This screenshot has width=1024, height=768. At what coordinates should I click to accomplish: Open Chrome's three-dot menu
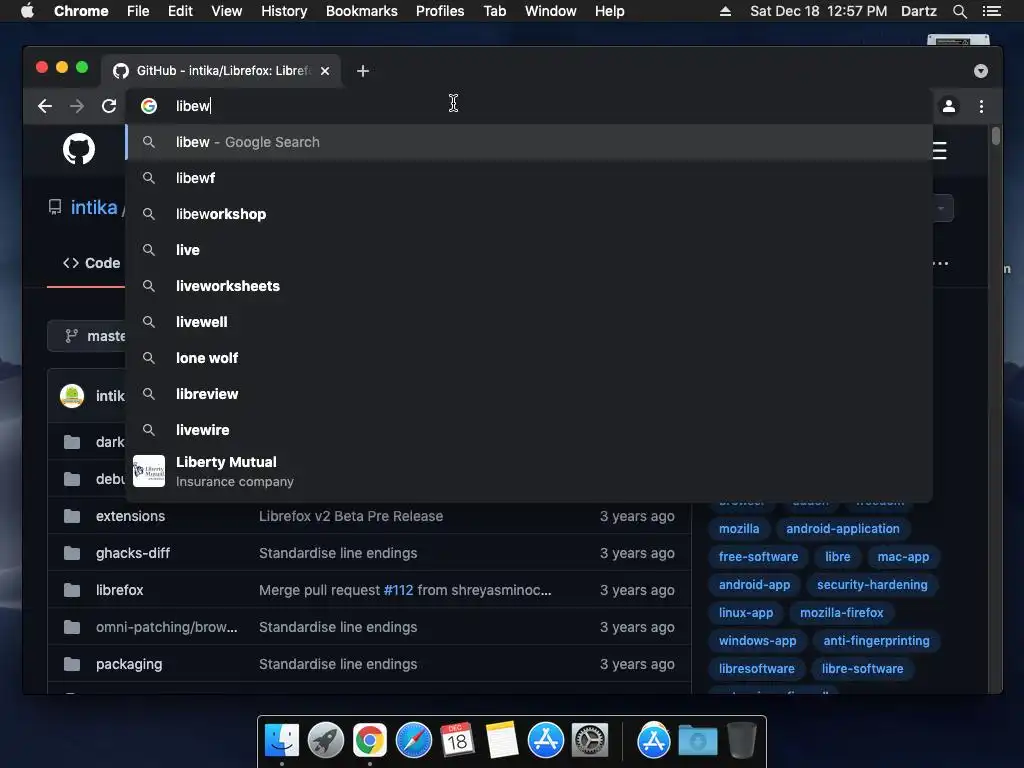coord(981,106)
